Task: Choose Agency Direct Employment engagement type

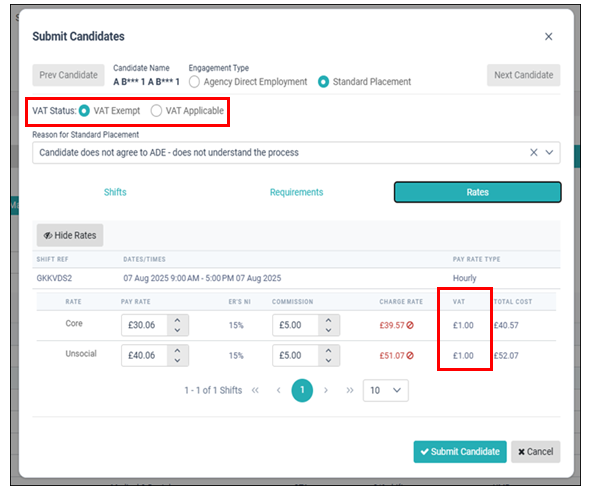Action: (194, 82)
